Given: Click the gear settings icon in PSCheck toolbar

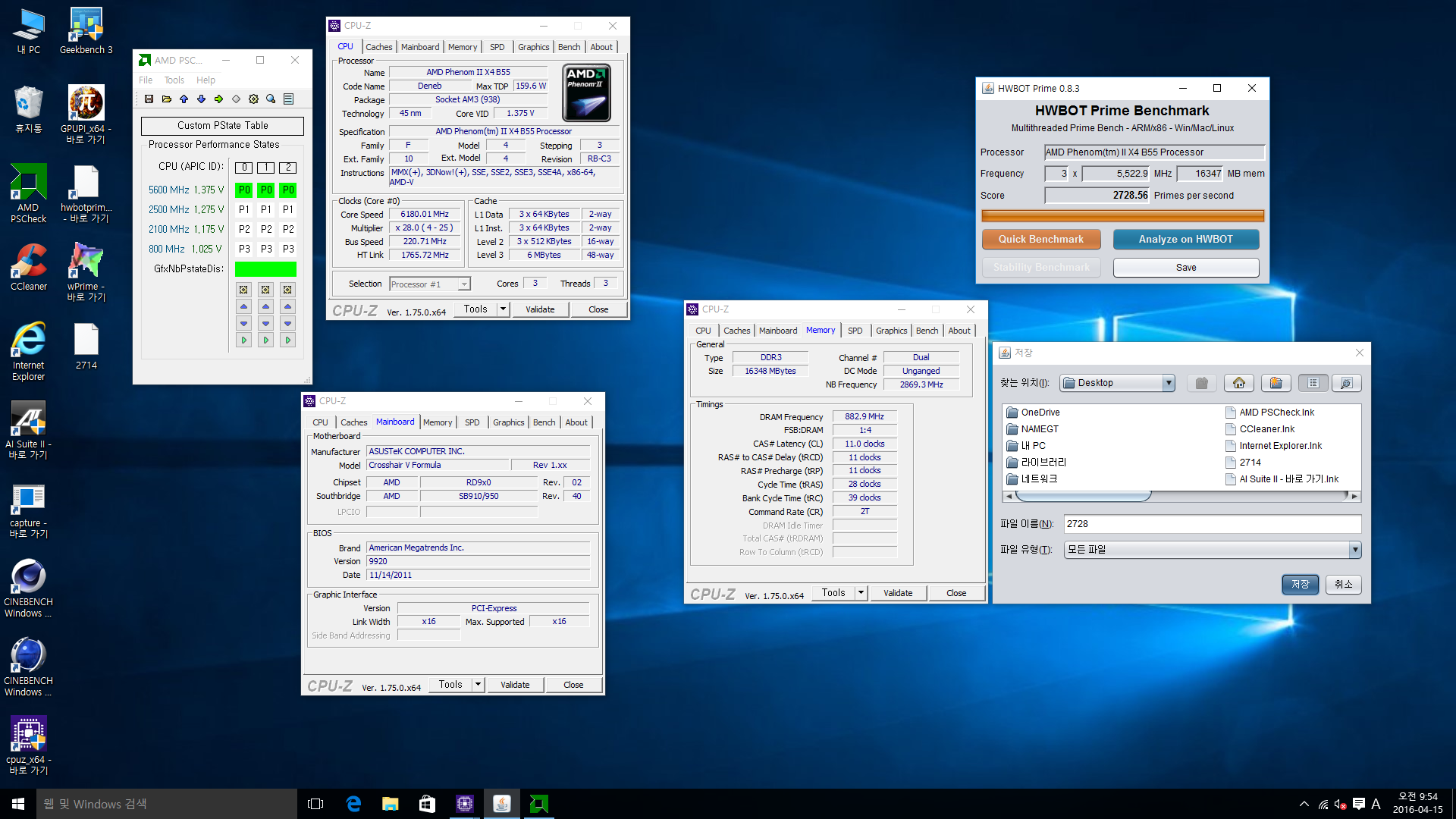Looking at the screenshot, I should 253,99.
